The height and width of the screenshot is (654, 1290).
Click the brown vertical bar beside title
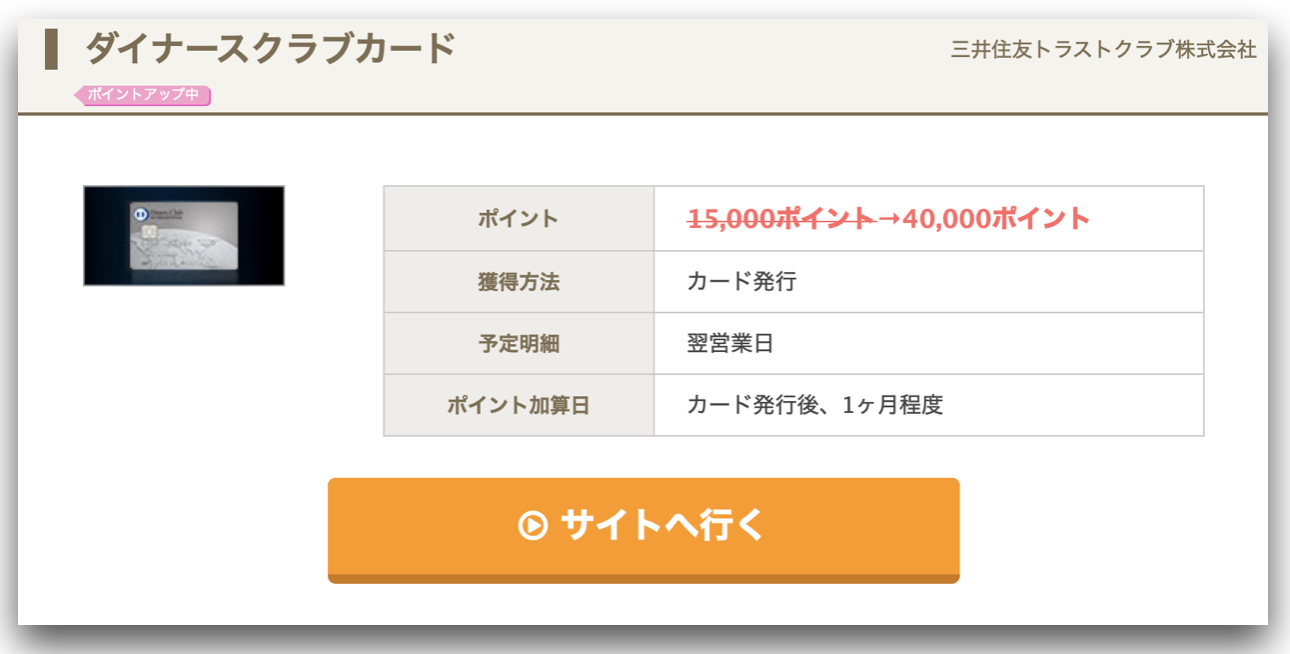coord(51,50)
